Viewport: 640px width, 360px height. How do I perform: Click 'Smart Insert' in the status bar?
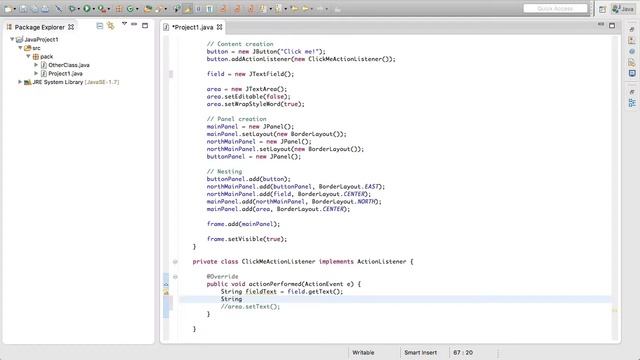pyautogui.click(x=420, y=353)
